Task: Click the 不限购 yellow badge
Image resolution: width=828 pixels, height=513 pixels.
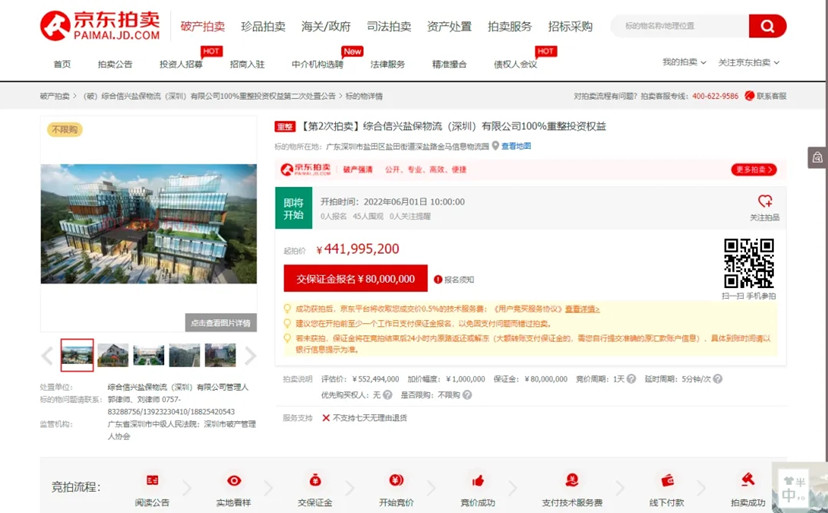Action: [65, 129]
